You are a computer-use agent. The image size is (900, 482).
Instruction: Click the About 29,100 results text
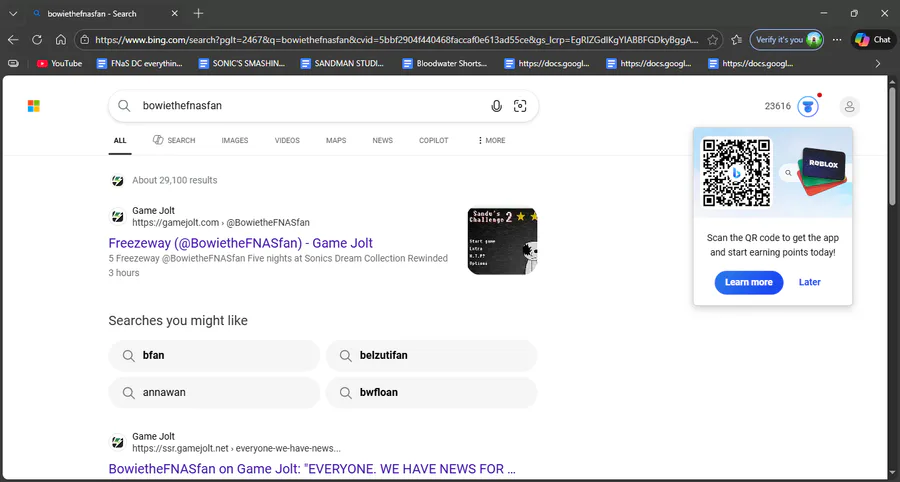(x=174, y=180)
